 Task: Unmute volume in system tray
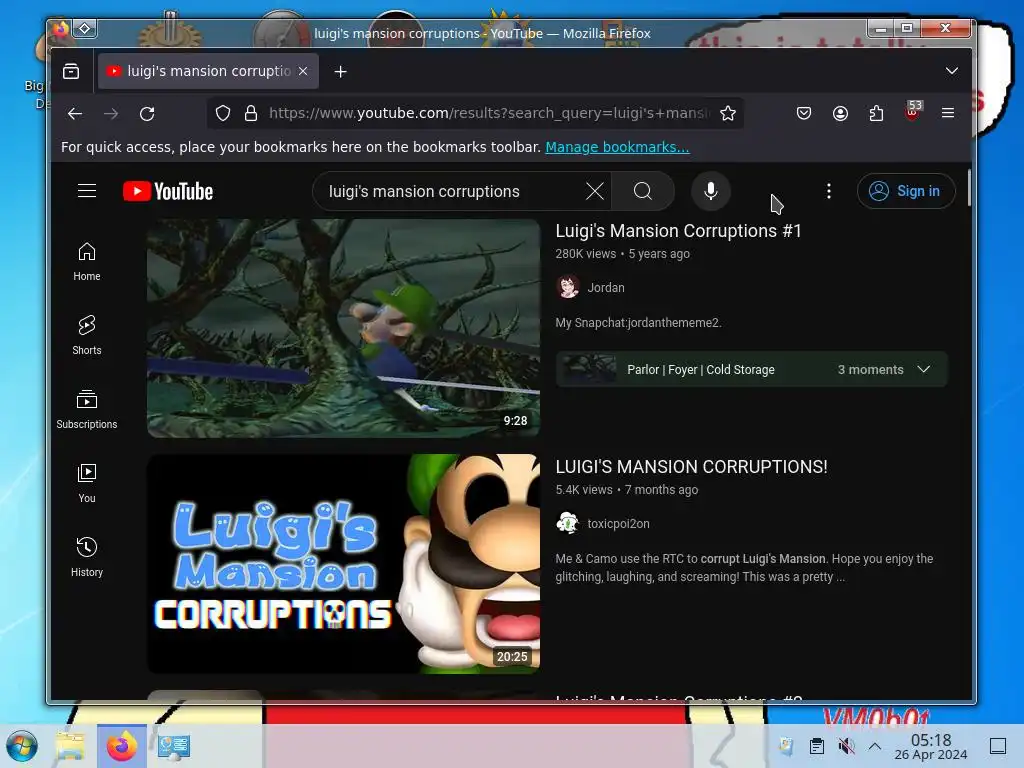tap(846, 746)
